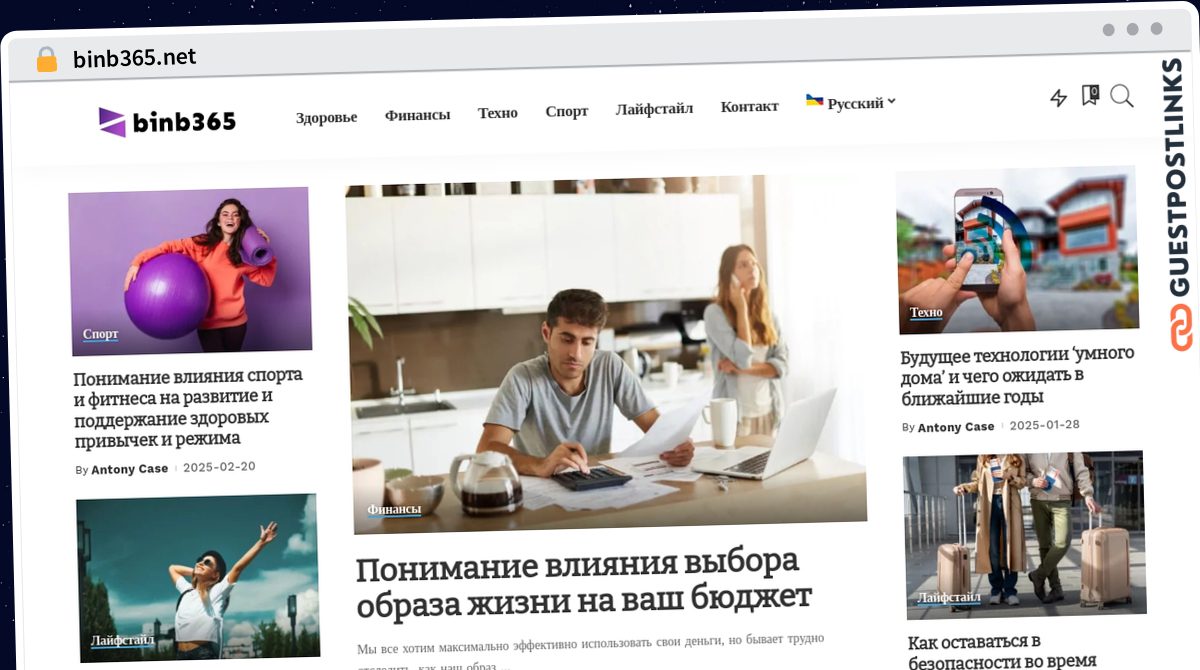Image resolution: width=1200 pixels, height=670 pixels.
Task: Click the Ukrainian flag language icon
Action: pyautogui.click(x=815, y=101)
